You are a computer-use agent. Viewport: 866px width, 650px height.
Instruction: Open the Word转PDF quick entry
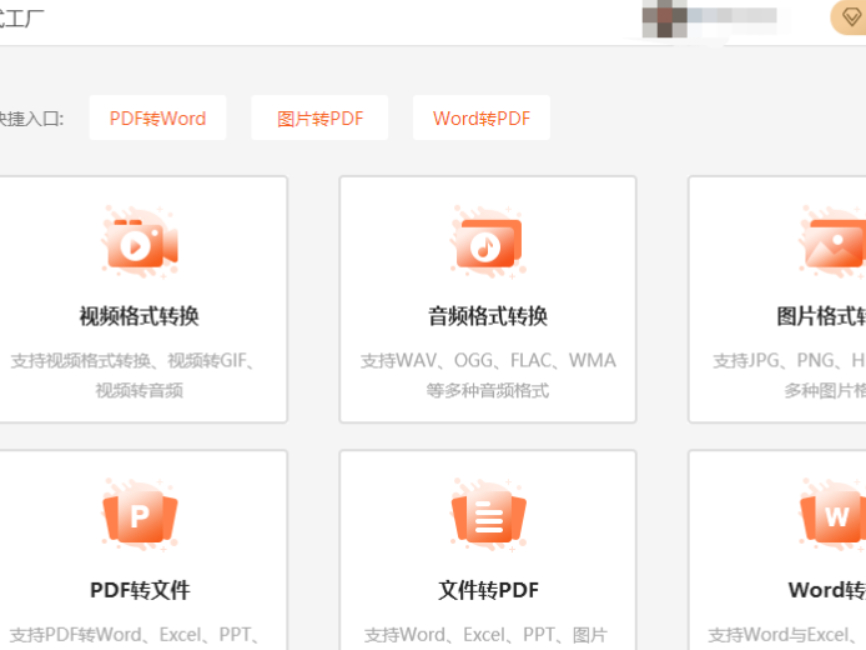pyautogui.click(x=481, y=118)
